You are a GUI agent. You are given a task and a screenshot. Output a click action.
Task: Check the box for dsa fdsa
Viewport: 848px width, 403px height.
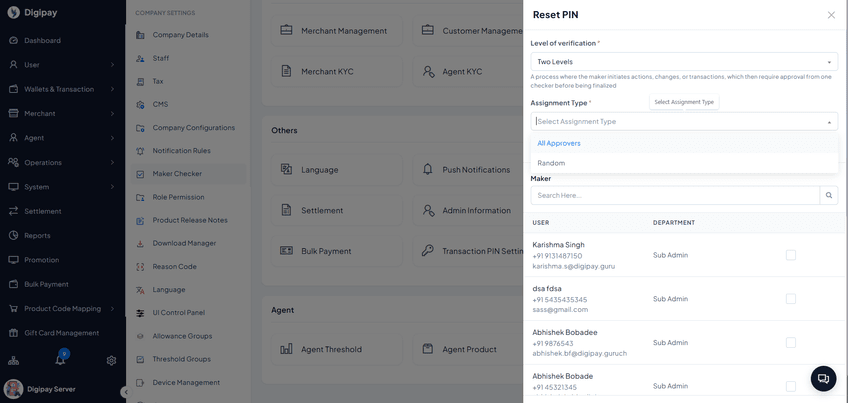(x=791, y=299)
